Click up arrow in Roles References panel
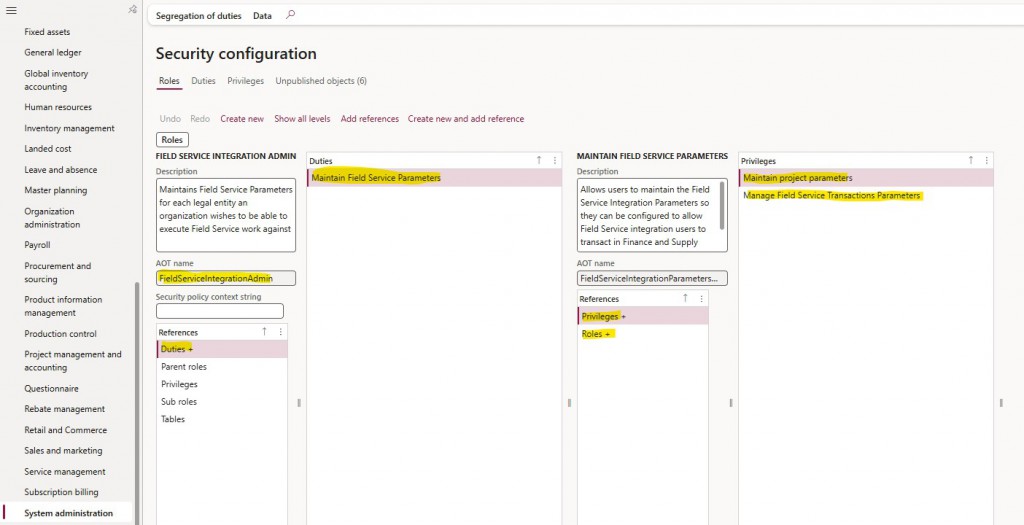The height and width of the screenshot is (525, 1024). (264, 332)
